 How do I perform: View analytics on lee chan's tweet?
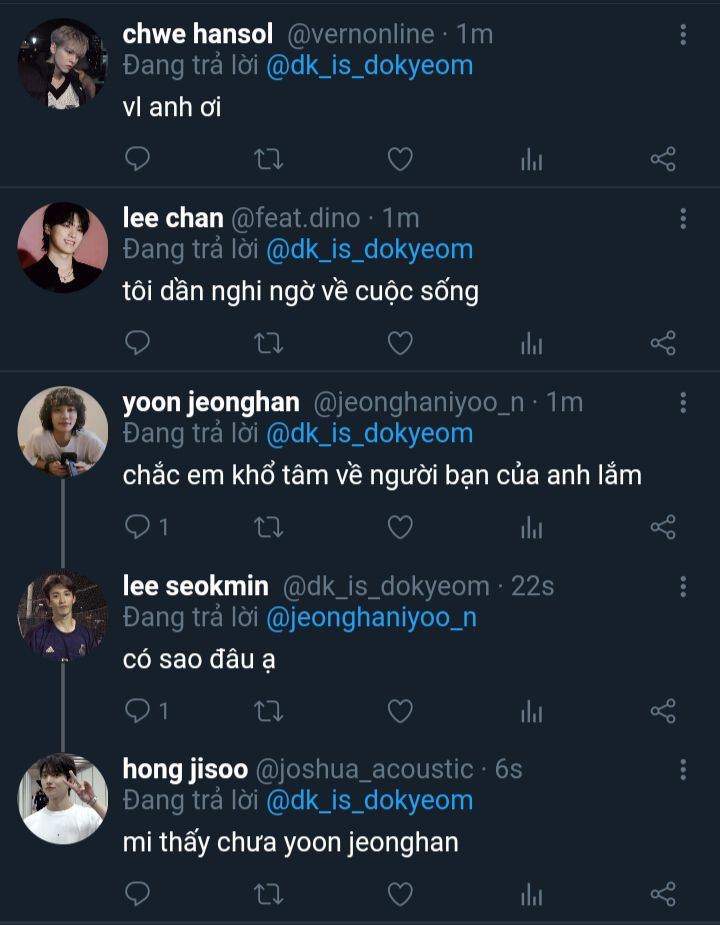(531, 343)
